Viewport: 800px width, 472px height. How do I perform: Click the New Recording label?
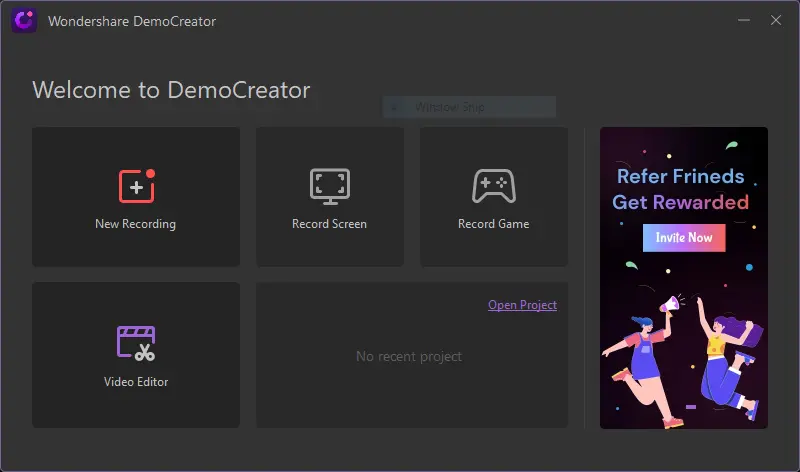click(135, 224)
